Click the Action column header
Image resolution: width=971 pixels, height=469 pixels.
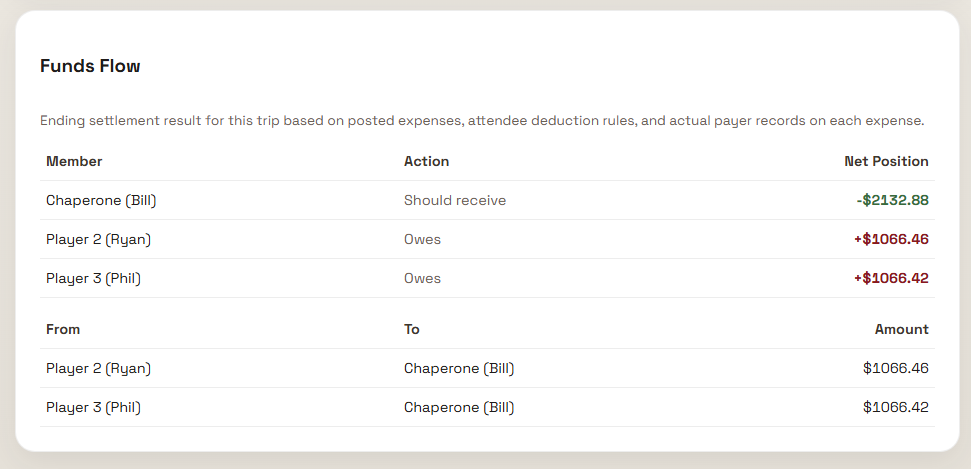tap(426, 161)
